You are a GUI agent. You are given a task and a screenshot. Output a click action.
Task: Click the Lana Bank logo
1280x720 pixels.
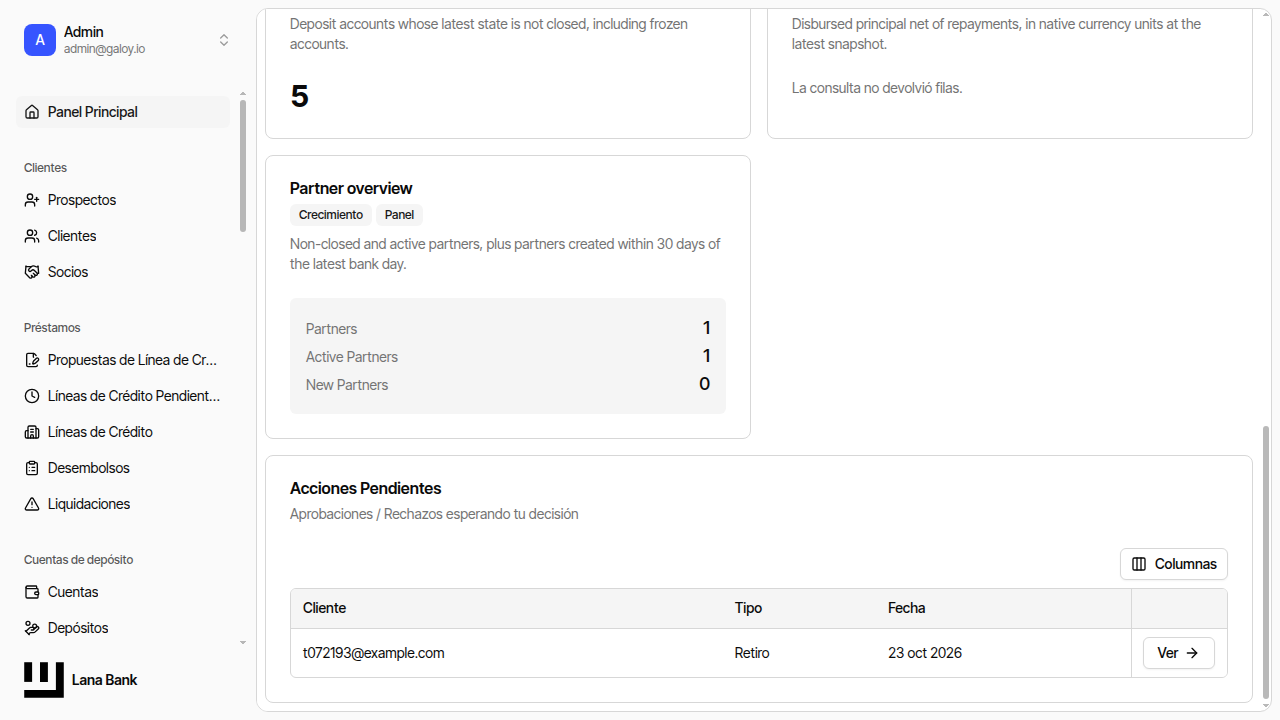[x=44, y=680]
